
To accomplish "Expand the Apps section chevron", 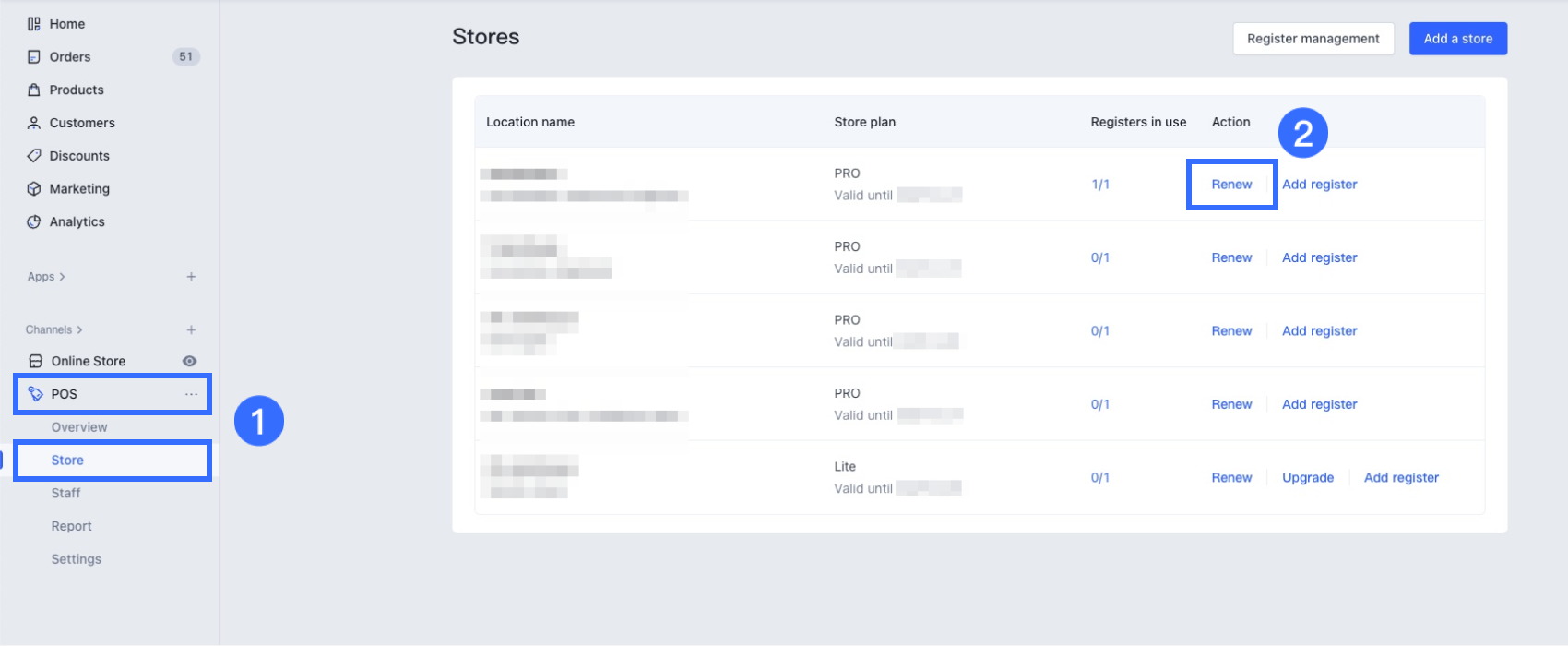I will [x=62, y=277].
